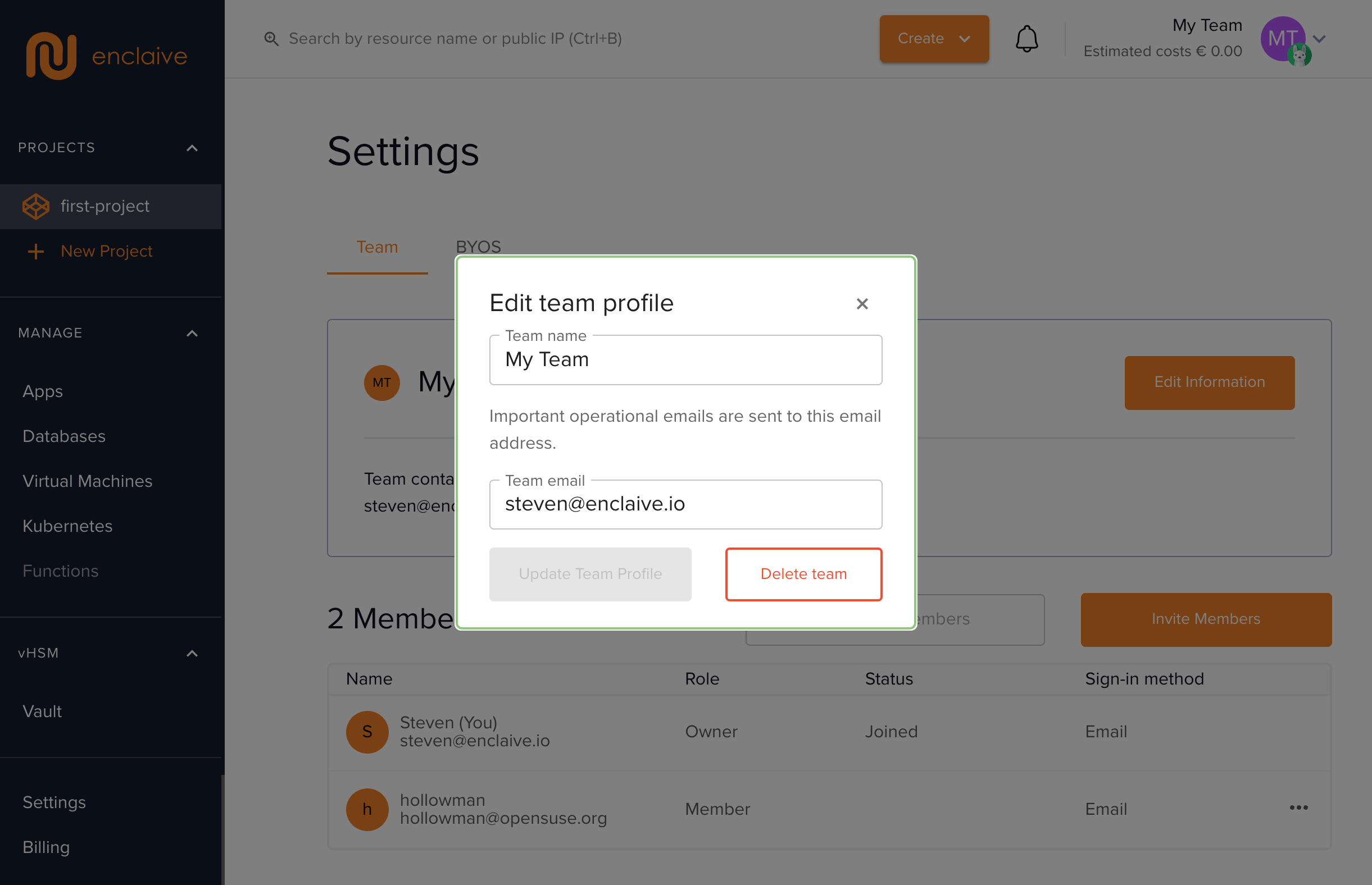This screenshot has width=1372, height=885.
Task: Open Virtual Machines in sidebar
Action: pyautogui.click(x=88, y=481)
